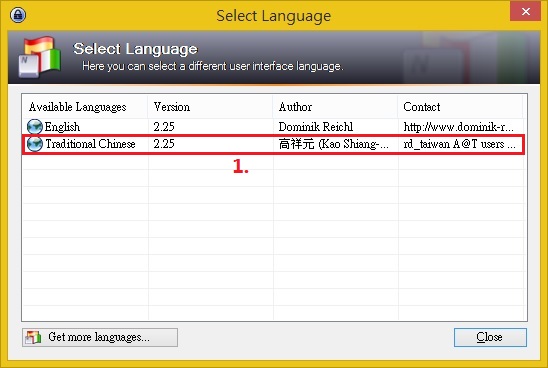
Task: Select the English language row
Action: [273, 127]
